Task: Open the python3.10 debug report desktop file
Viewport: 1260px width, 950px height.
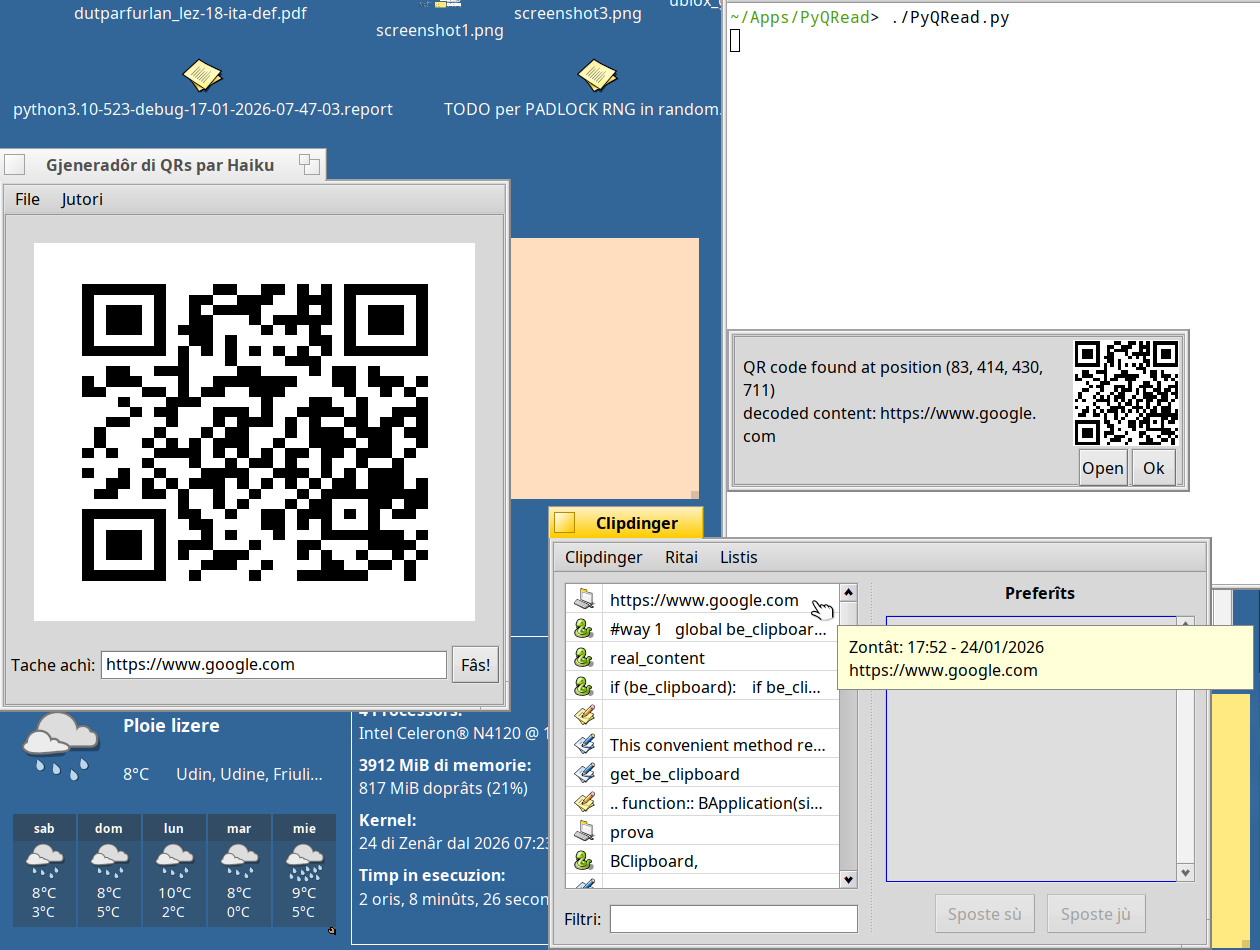Action: 203,75
